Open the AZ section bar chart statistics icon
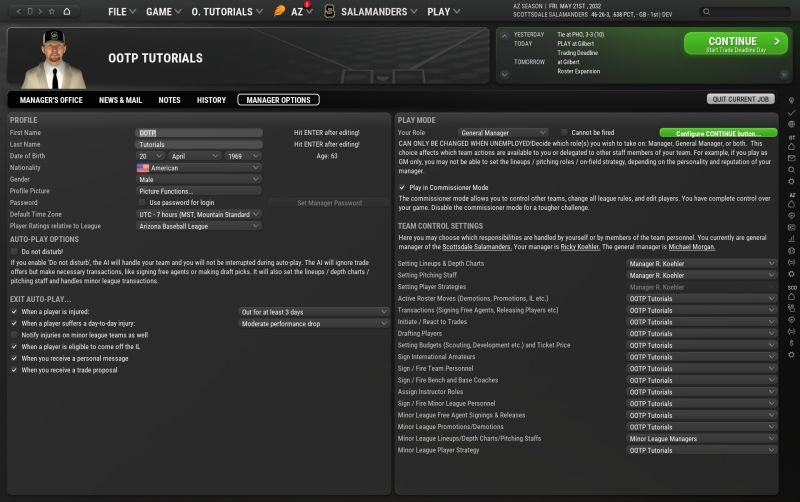Viewport: 800px width, 502px height. pyautogui.click(x=791, y=239)
